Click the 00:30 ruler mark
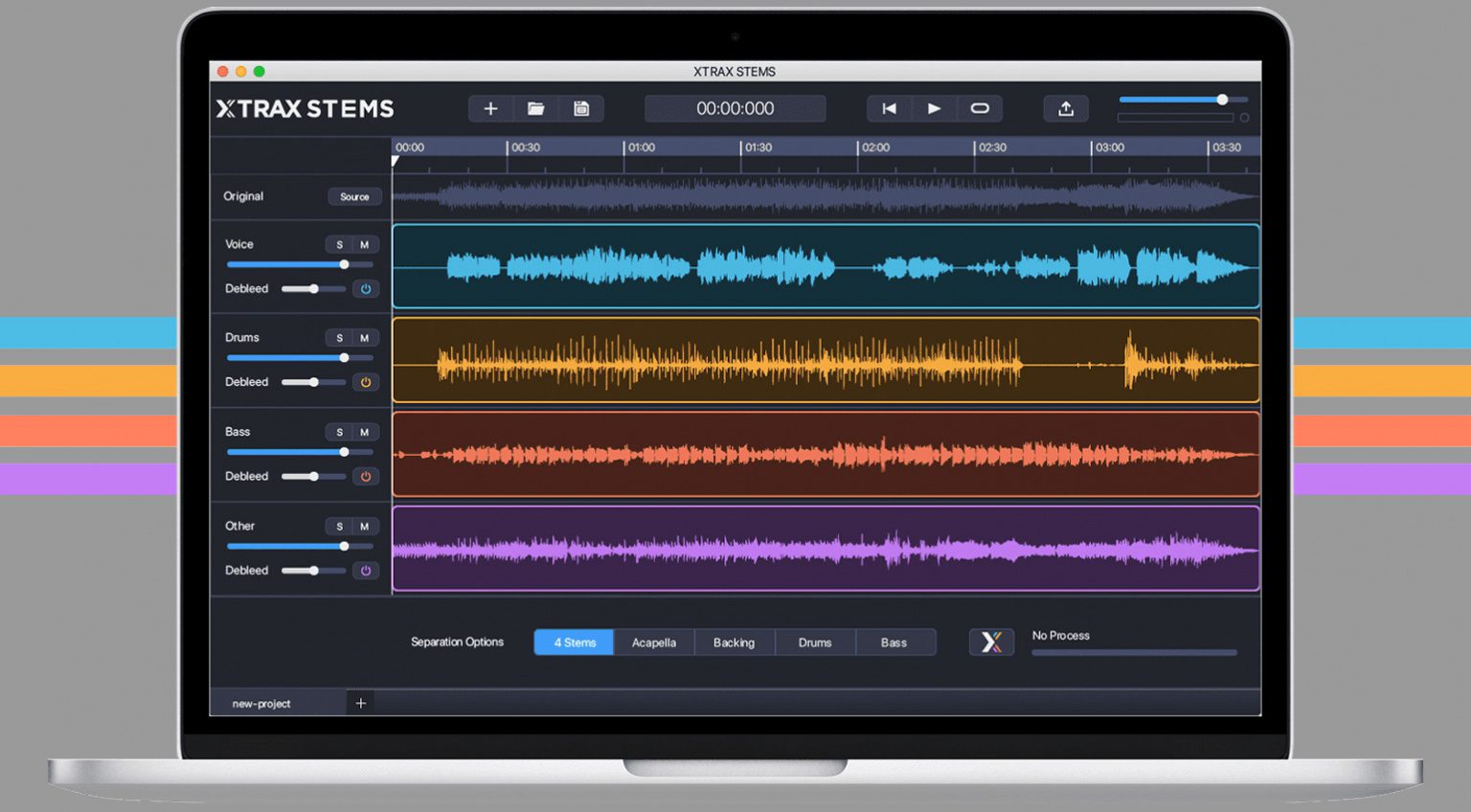Viewport: 1471px width, 812px height. tap(526, 147)
